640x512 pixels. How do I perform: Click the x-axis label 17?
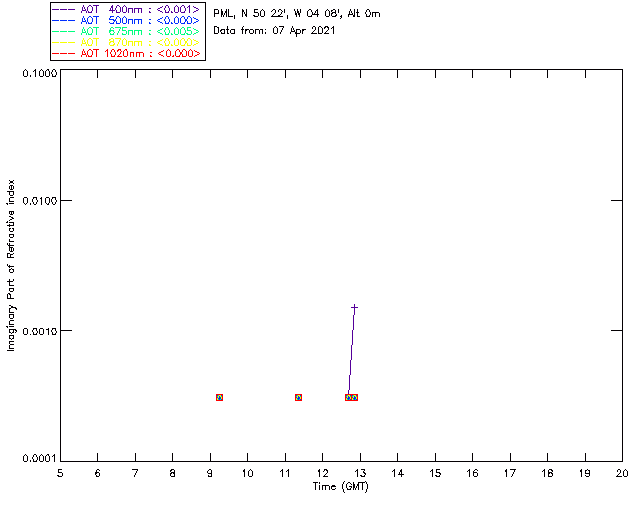[x=510, y=473]
